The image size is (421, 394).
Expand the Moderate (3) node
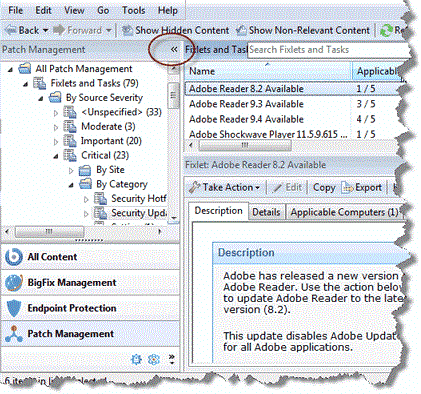click(x=56, y=127)
